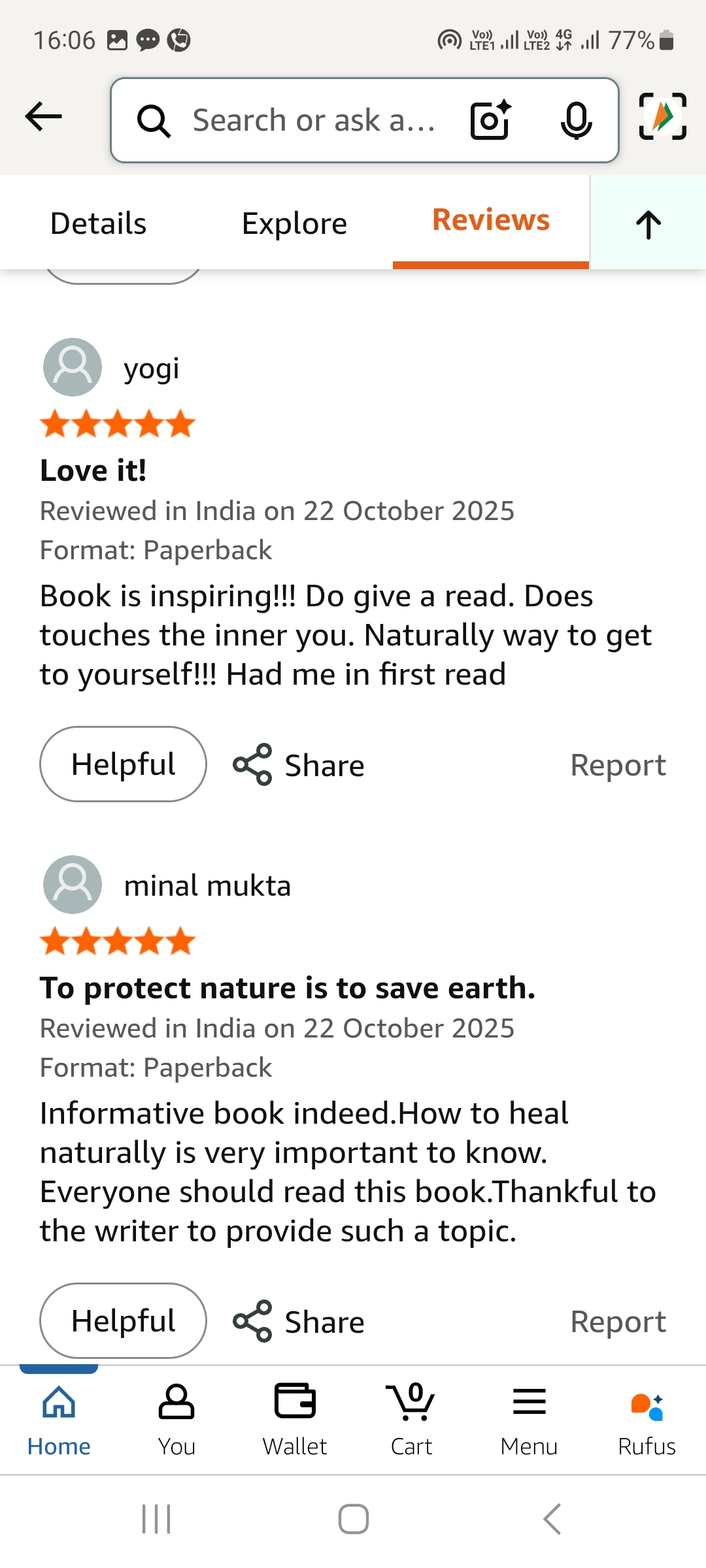Mark minal mukta's review as Helpful
The width and height of the screenshot is (706, 1568).
coord(123,1321)
